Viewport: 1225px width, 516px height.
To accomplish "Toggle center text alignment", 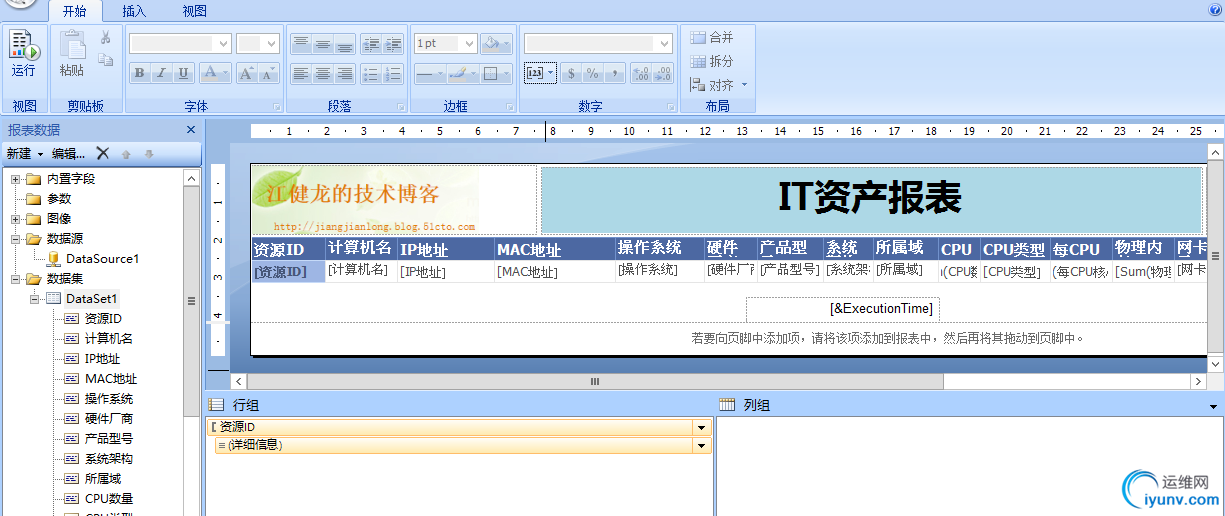I will coord(323,74).
